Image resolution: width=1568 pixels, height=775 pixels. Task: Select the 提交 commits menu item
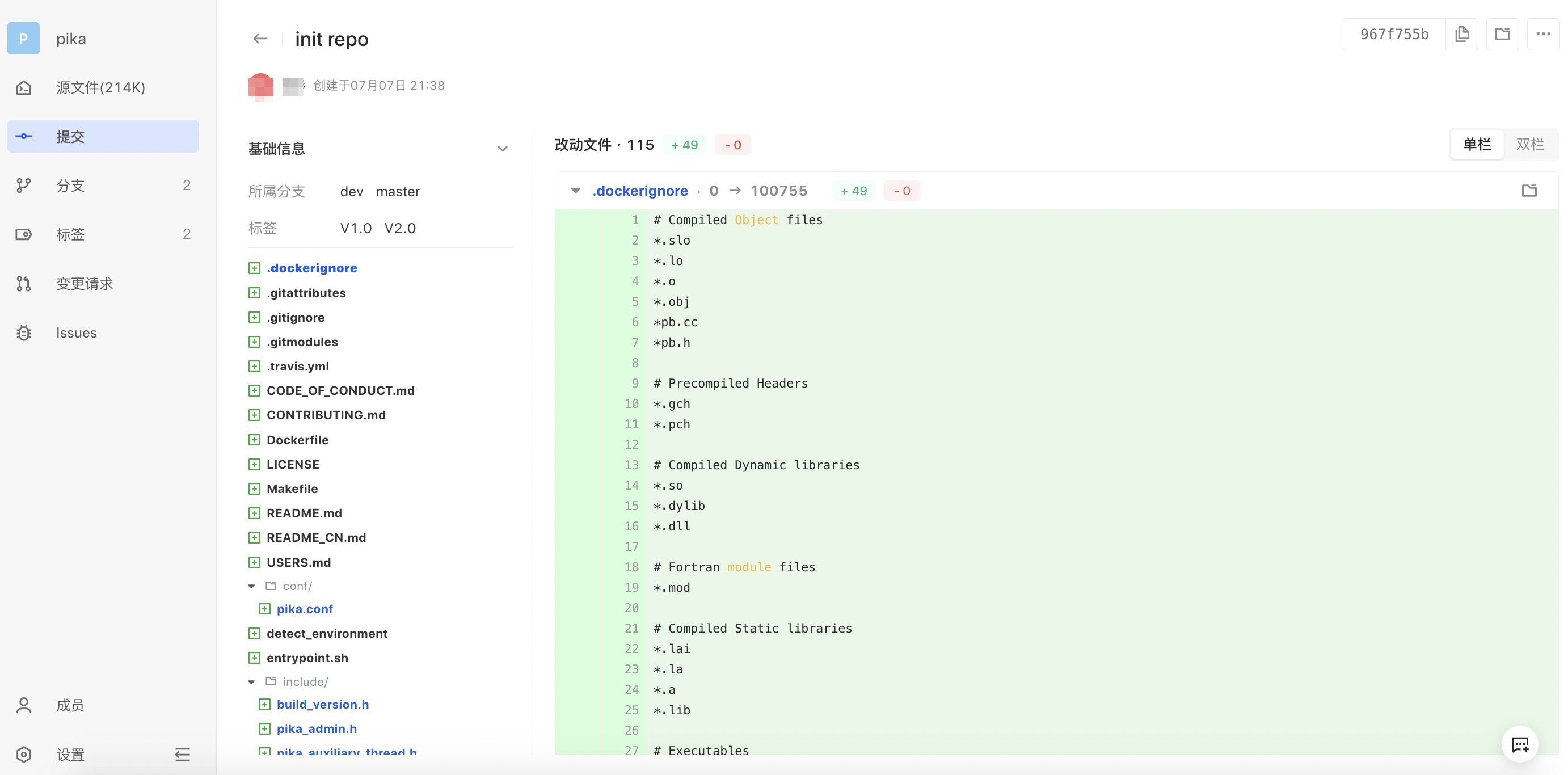[x=103, y=136]
